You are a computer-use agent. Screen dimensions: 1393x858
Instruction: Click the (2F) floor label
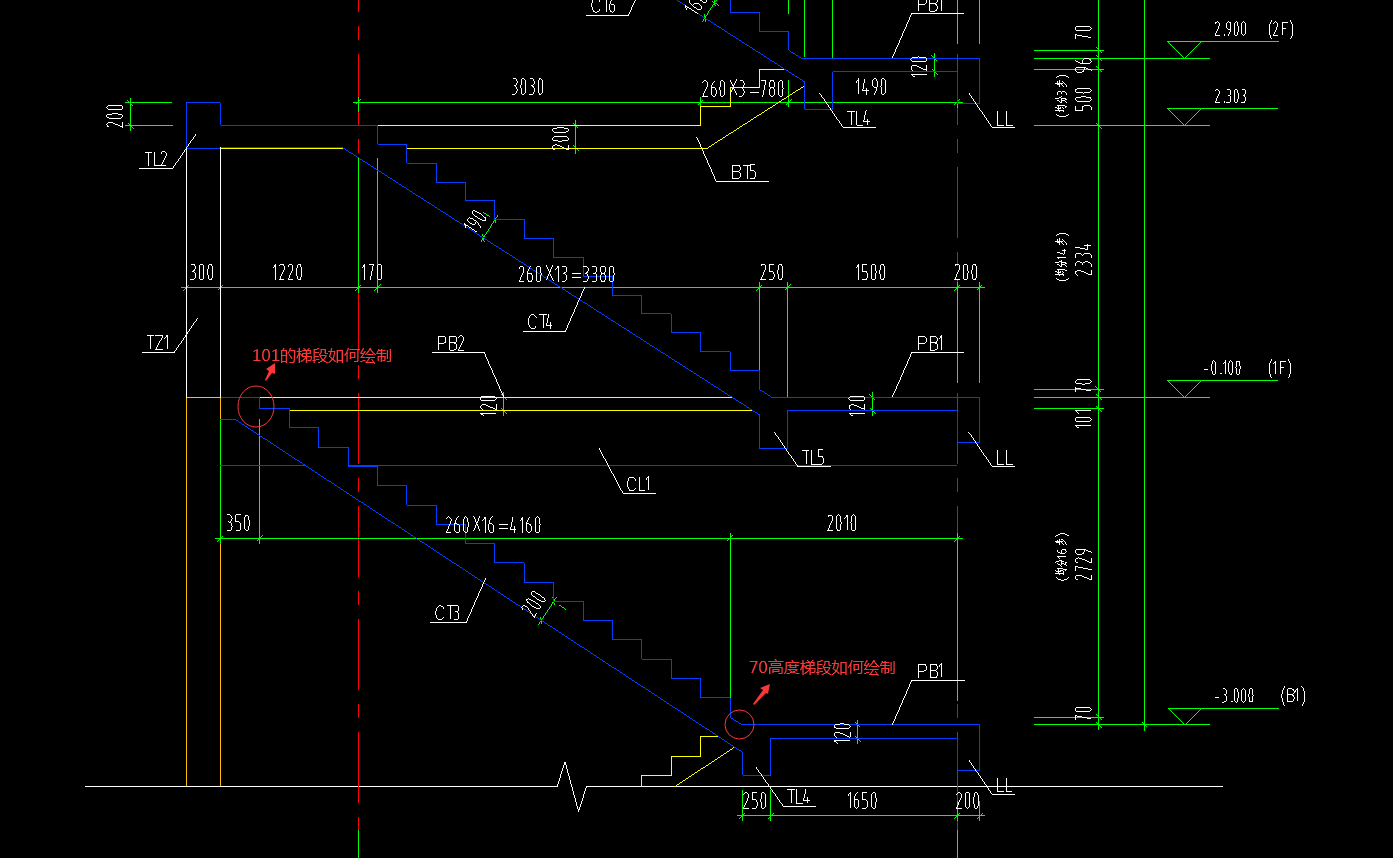[1280, 30]
